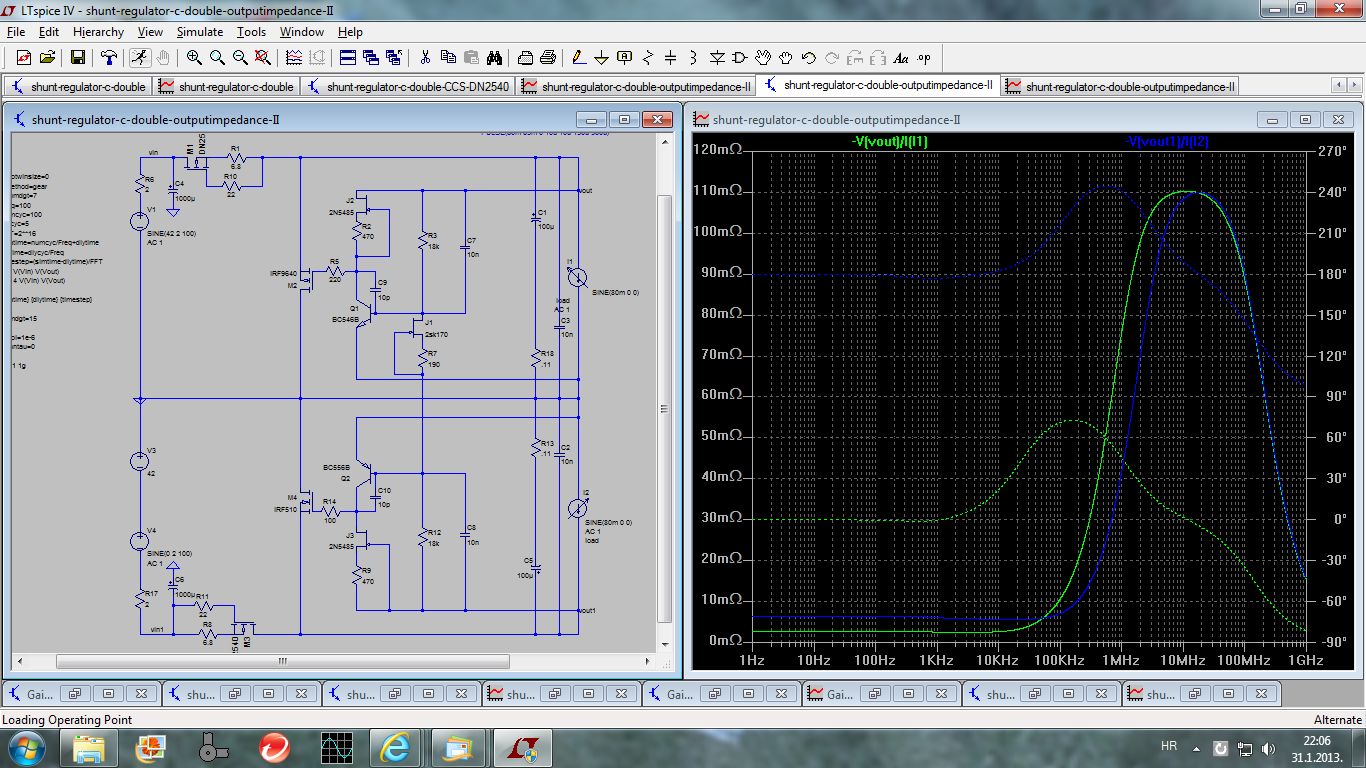The height and width of the screenshot is (768, 1366).
Task: Show hidden system tray icons arrow
Action: tap(1198, 747)
